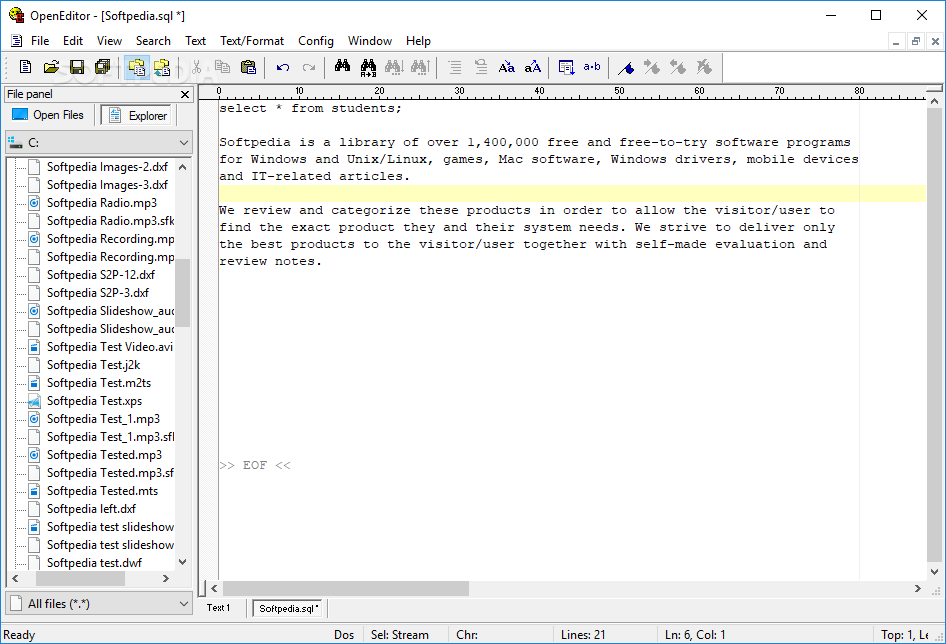Click the Redo arrow icon
946x644 pixels.
coord(309,67)
